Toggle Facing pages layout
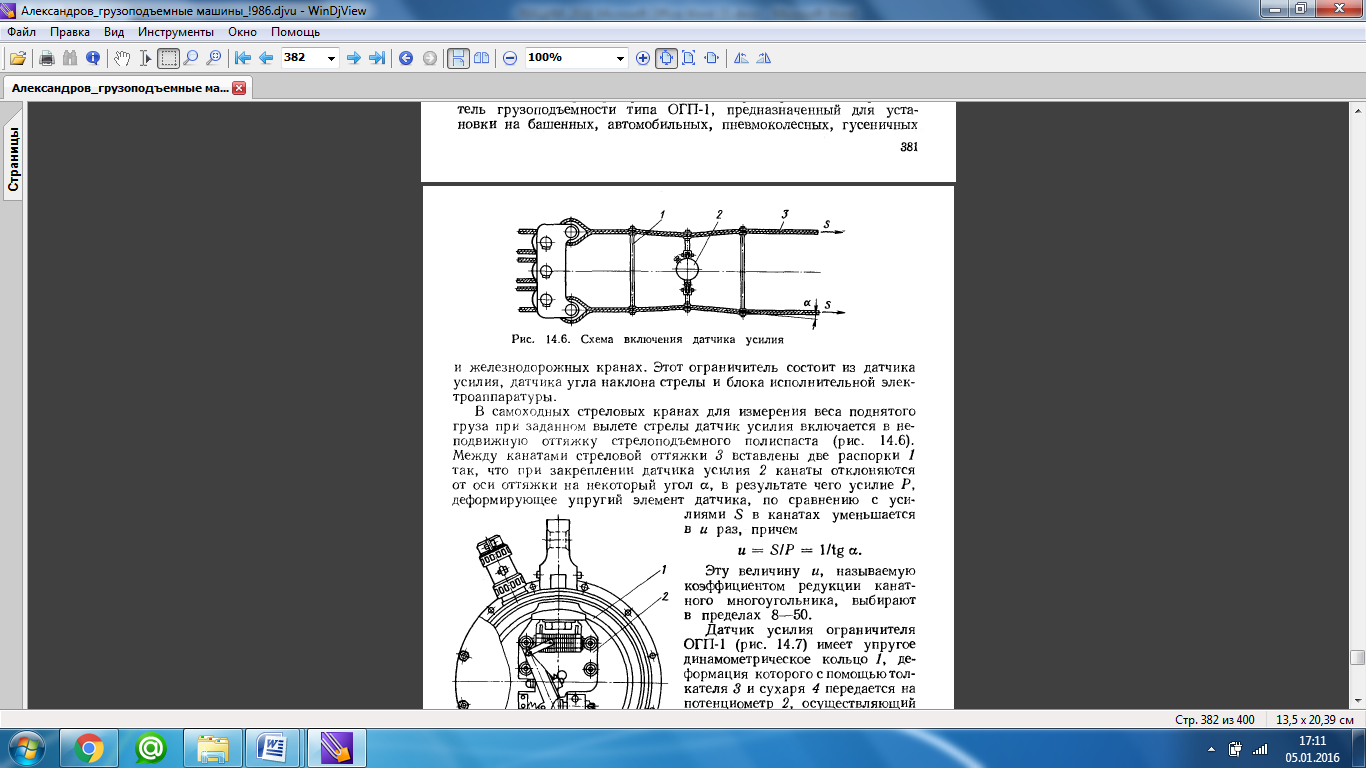The image size is (1366, 768). 482,58
